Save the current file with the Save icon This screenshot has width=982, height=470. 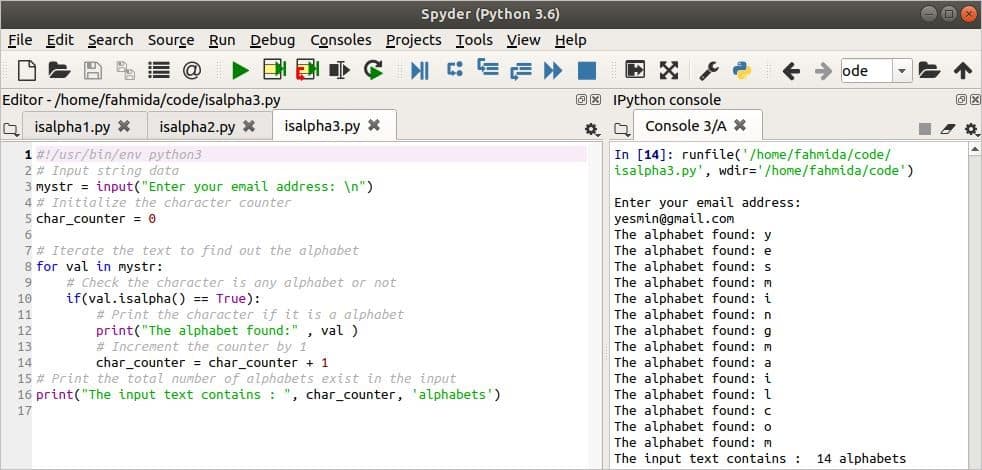tap(93, 70)
